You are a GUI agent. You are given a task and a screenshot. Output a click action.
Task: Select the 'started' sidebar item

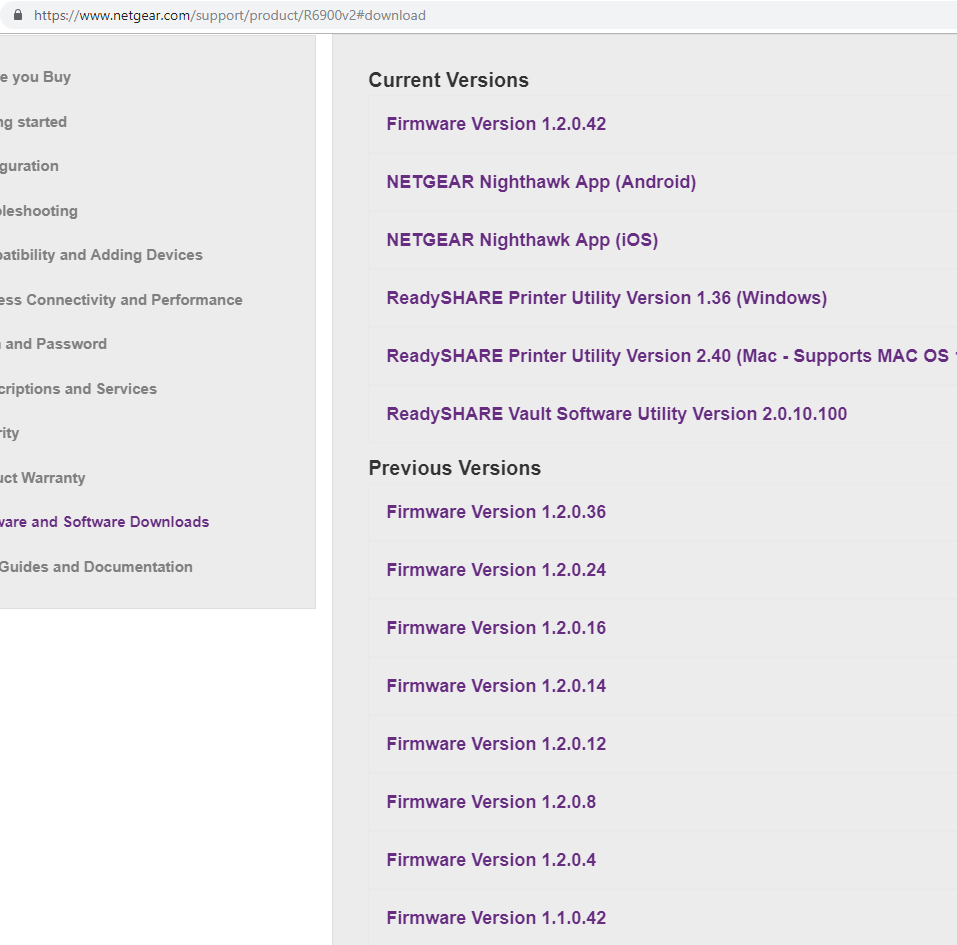34,122
